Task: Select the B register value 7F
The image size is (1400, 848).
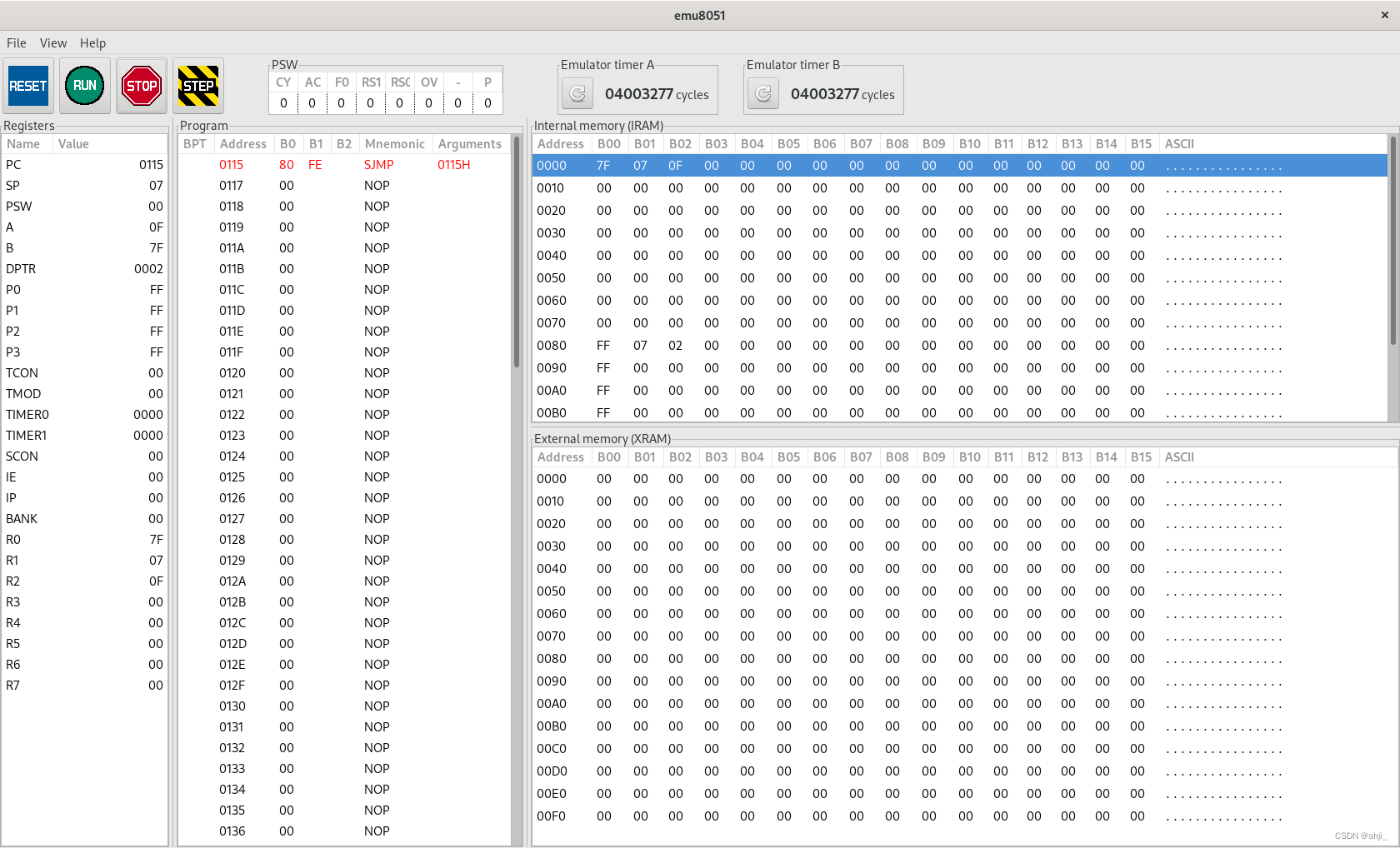Action: (156, 248)
